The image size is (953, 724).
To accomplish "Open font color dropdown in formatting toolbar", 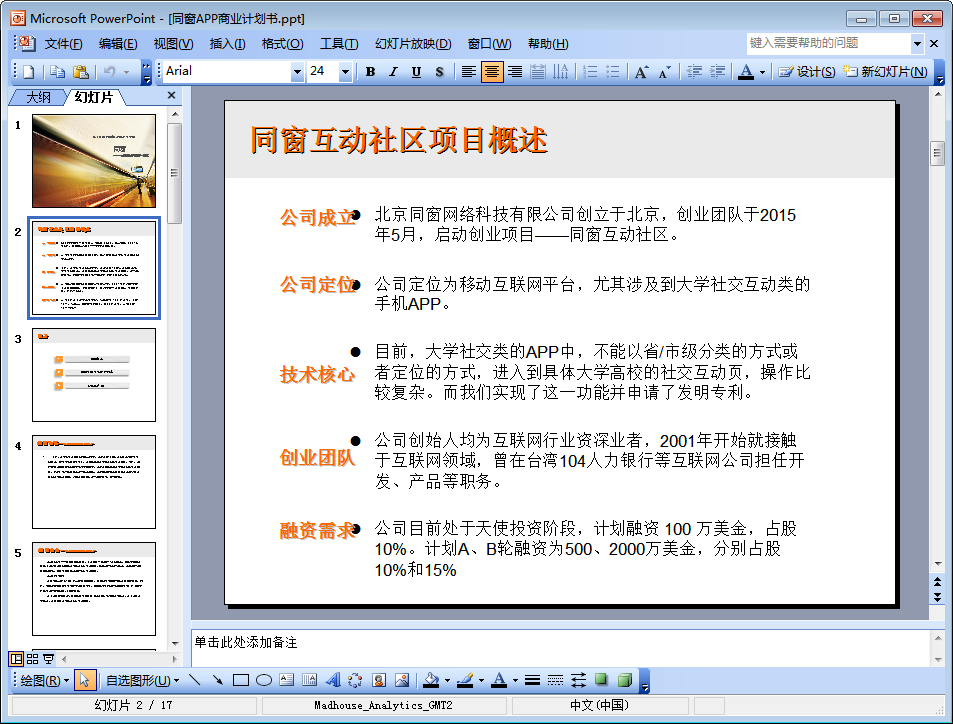I will click(x=762, y=72).
